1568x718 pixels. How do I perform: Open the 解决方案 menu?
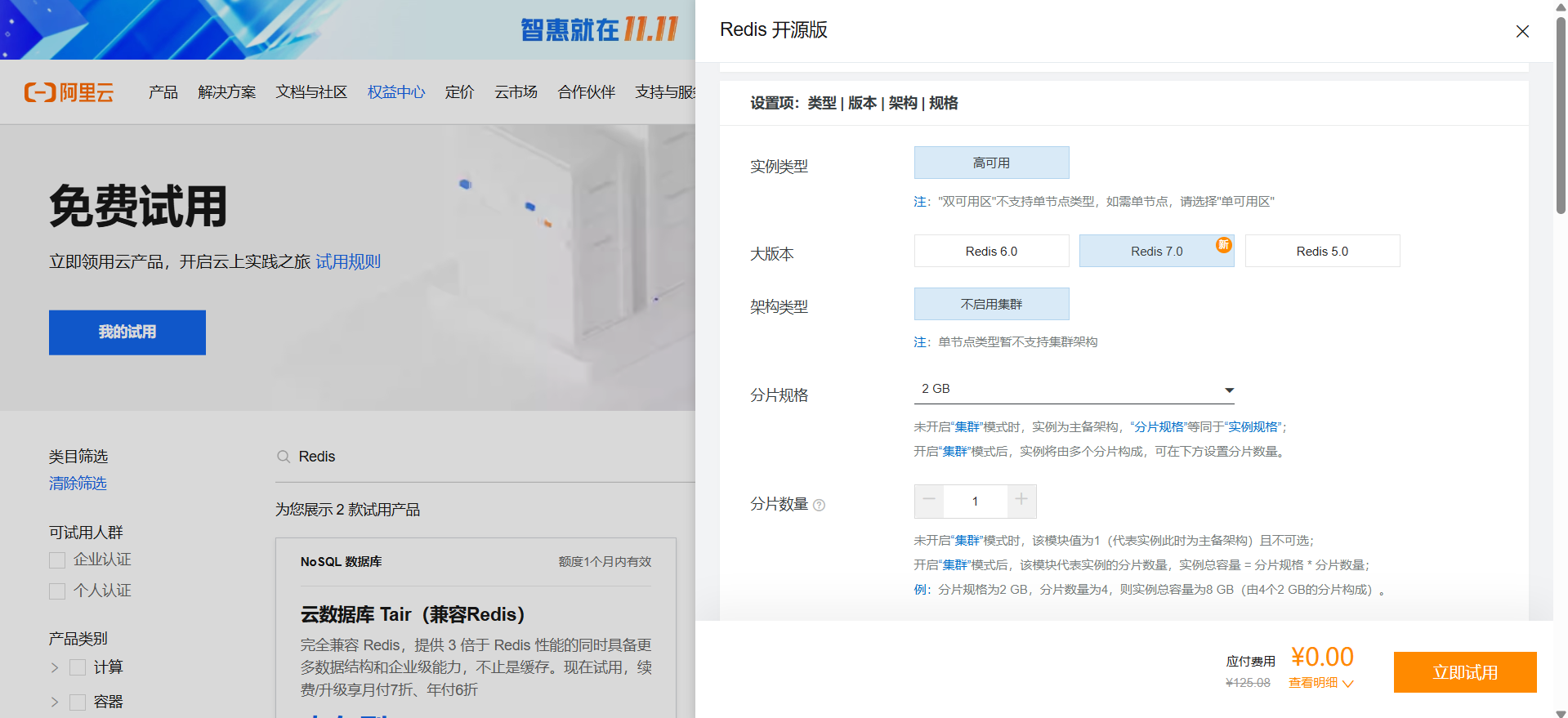coord(227,92)
